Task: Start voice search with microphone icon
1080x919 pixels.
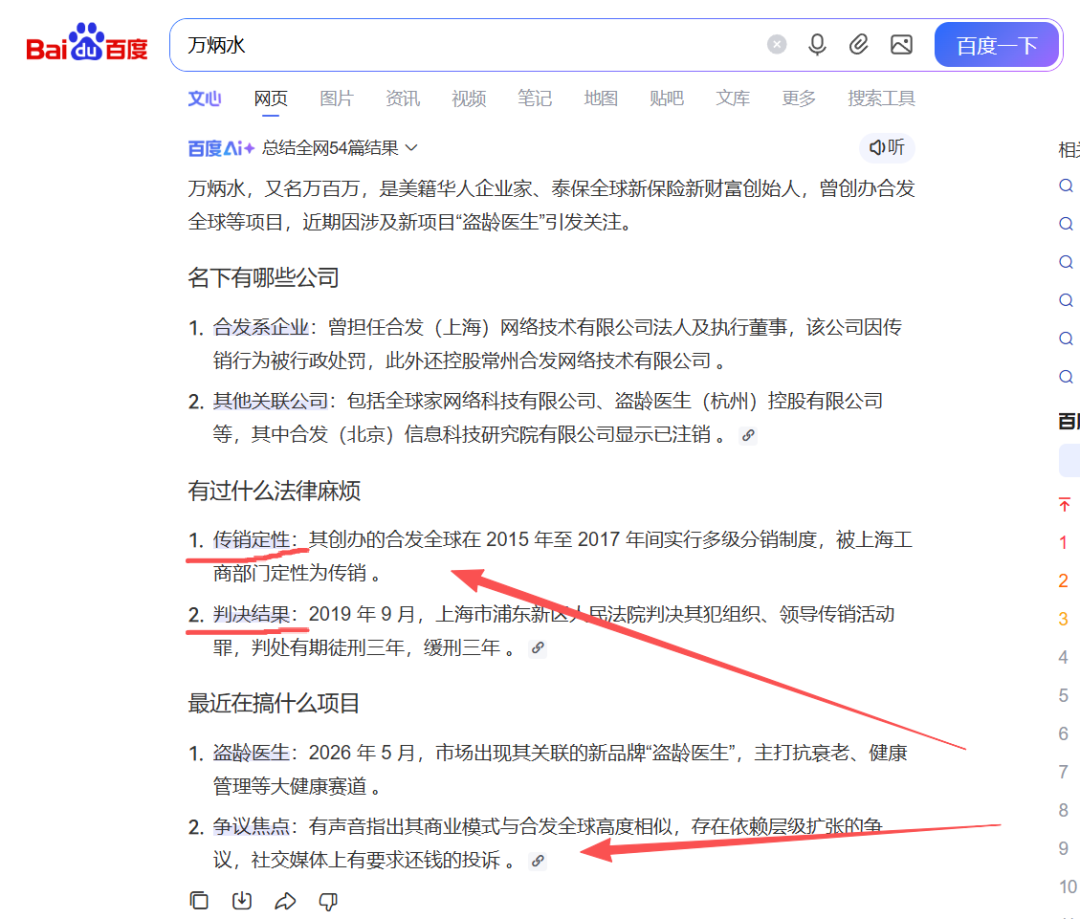Action: pyautogui.click(x=817, y=45)
